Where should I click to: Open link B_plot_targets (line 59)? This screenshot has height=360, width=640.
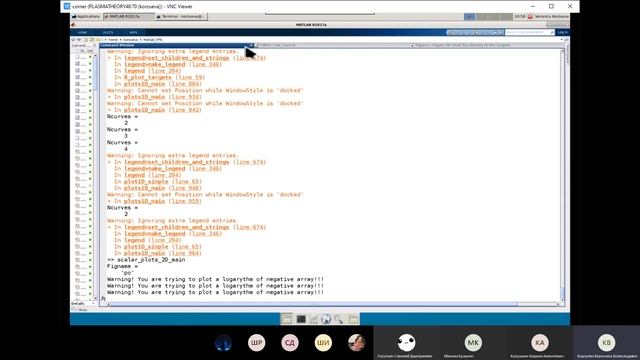(x=164, y=78)
